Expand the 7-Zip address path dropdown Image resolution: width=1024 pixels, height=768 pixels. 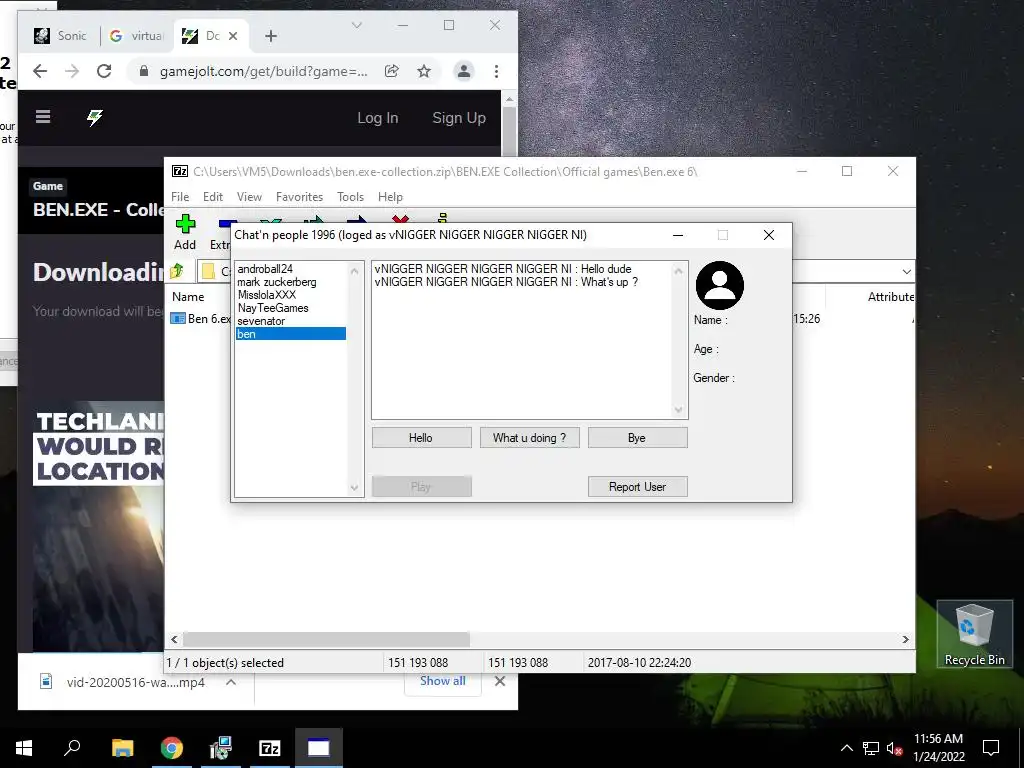point(906,271)
